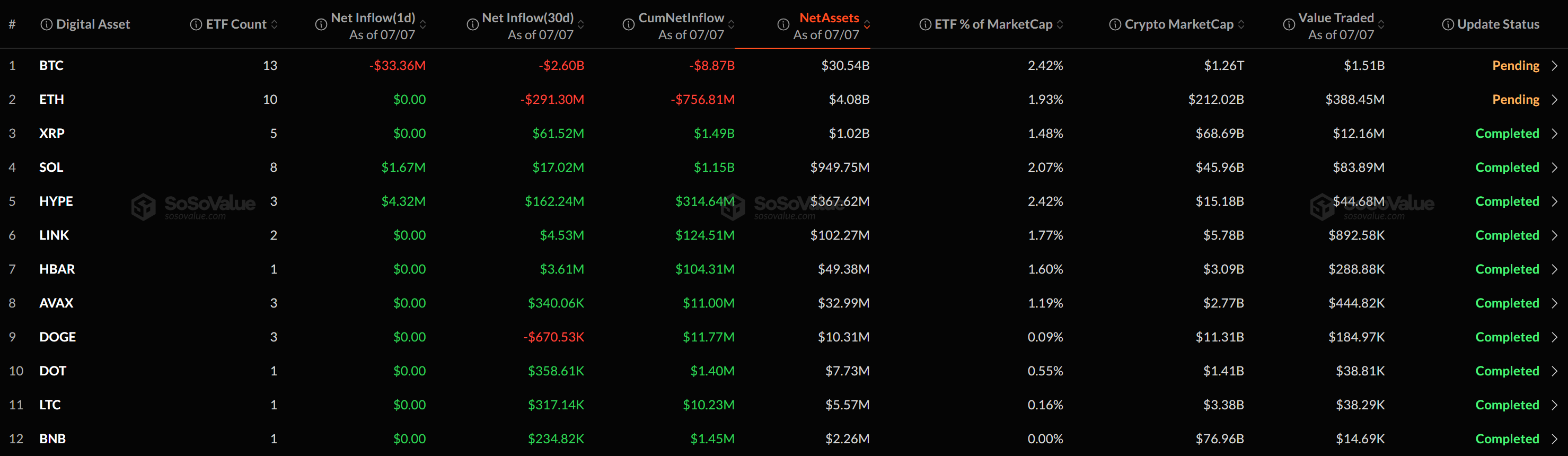The width and height of the screenshot is (1568, 456).
Task: Sort by Value Traded using arrows
Action: tap(1381, 24)
